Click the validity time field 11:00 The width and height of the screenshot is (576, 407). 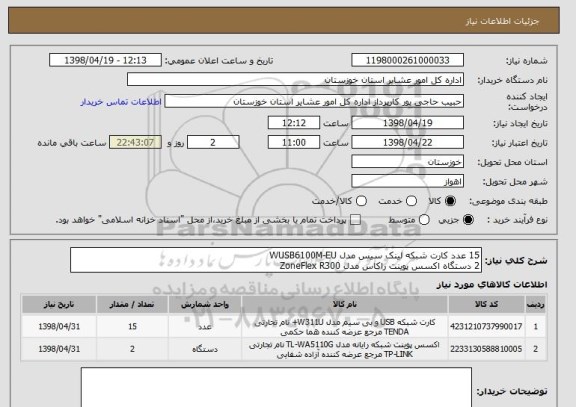(x=294, y=142)
